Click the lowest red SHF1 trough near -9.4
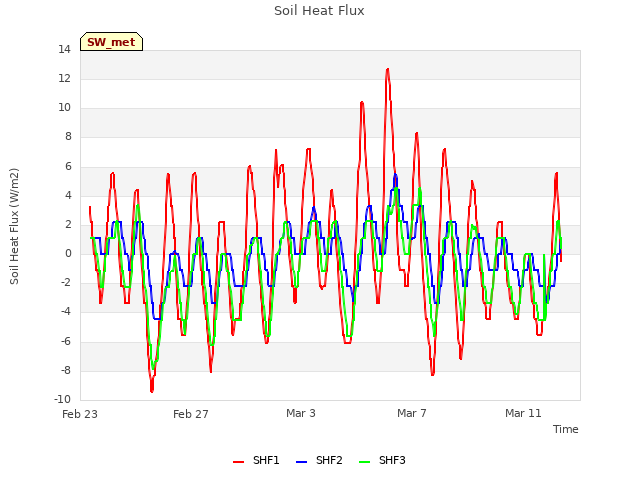 (x=152, y=391)
